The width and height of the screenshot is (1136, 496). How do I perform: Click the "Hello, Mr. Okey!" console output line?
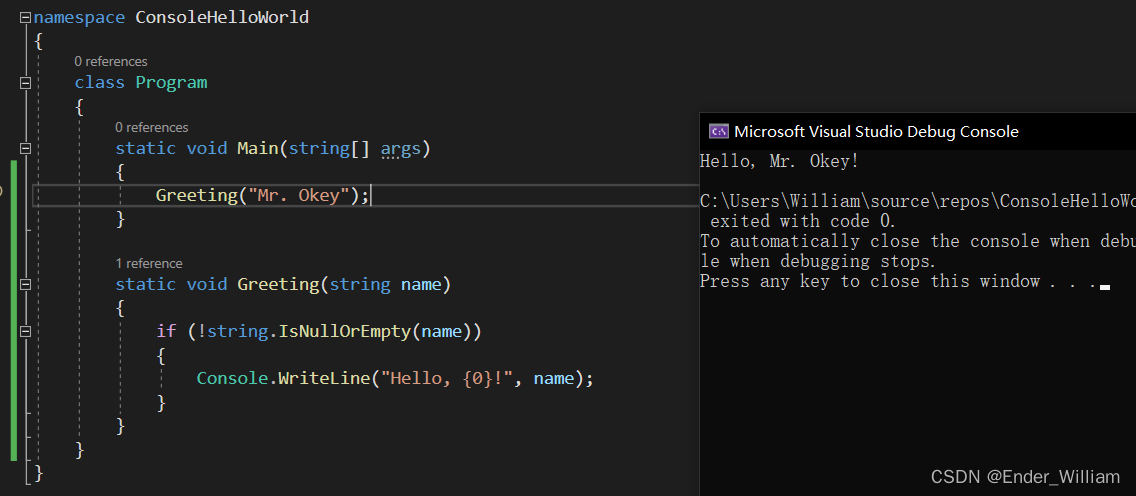click(x=779, y=161)
